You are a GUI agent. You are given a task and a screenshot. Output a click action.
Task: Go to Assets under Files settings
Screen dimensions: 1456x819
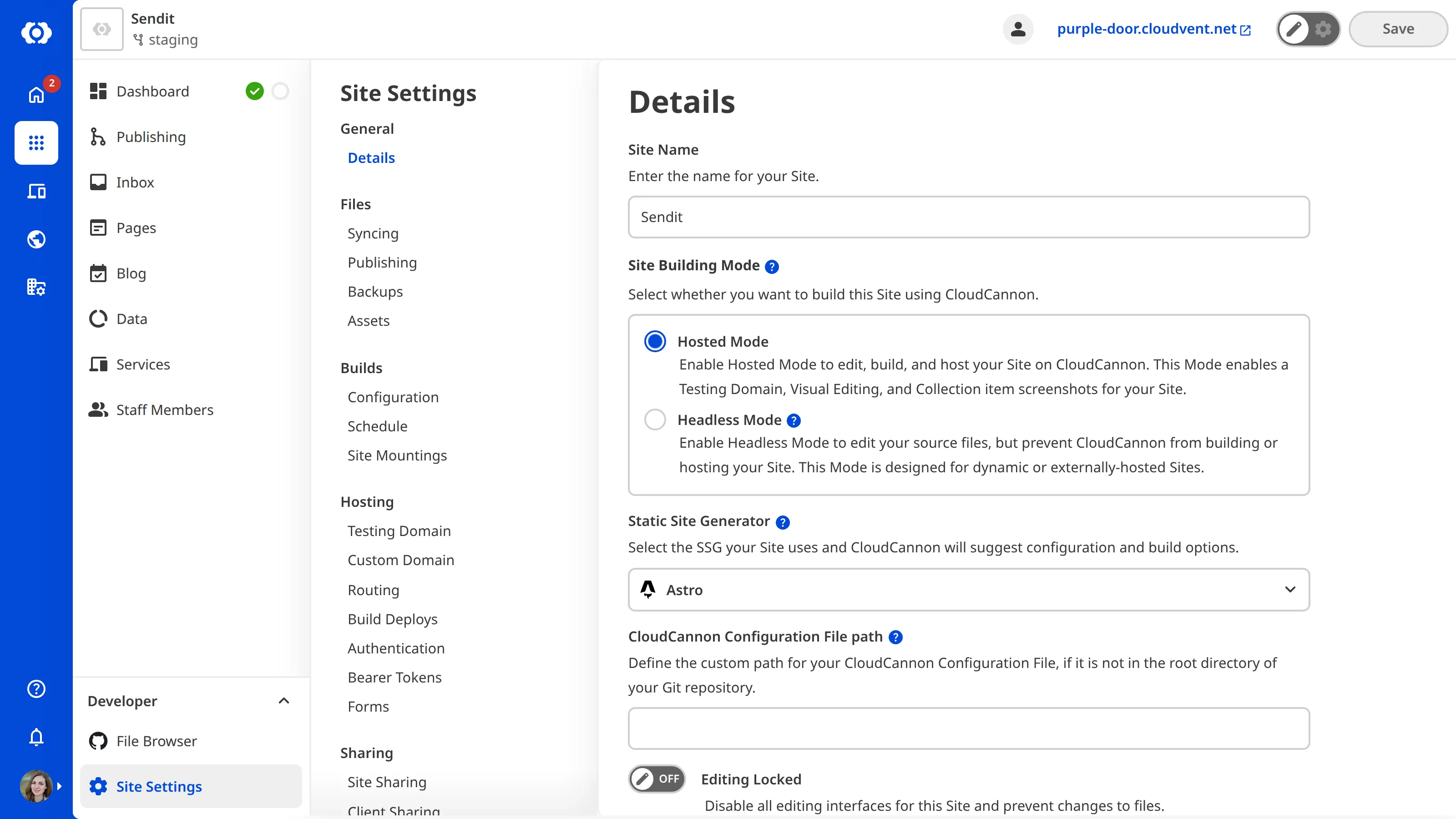(369, 320)
